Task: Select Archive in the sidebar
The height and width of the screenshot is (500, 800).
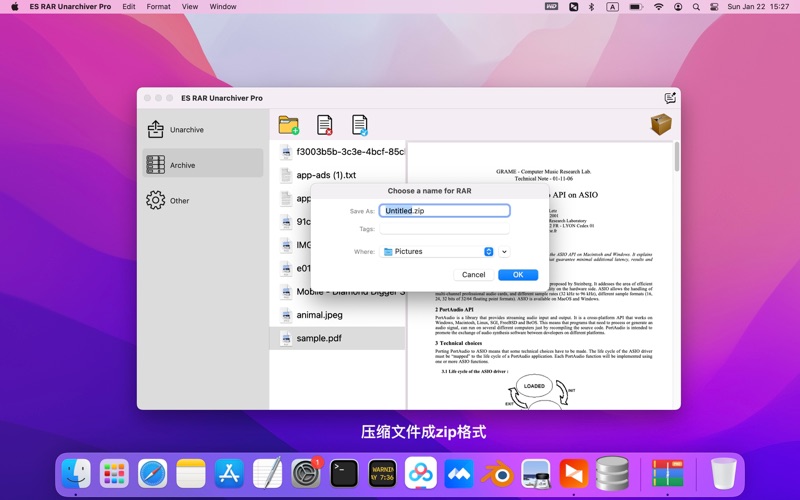Action: coord(203,165)
